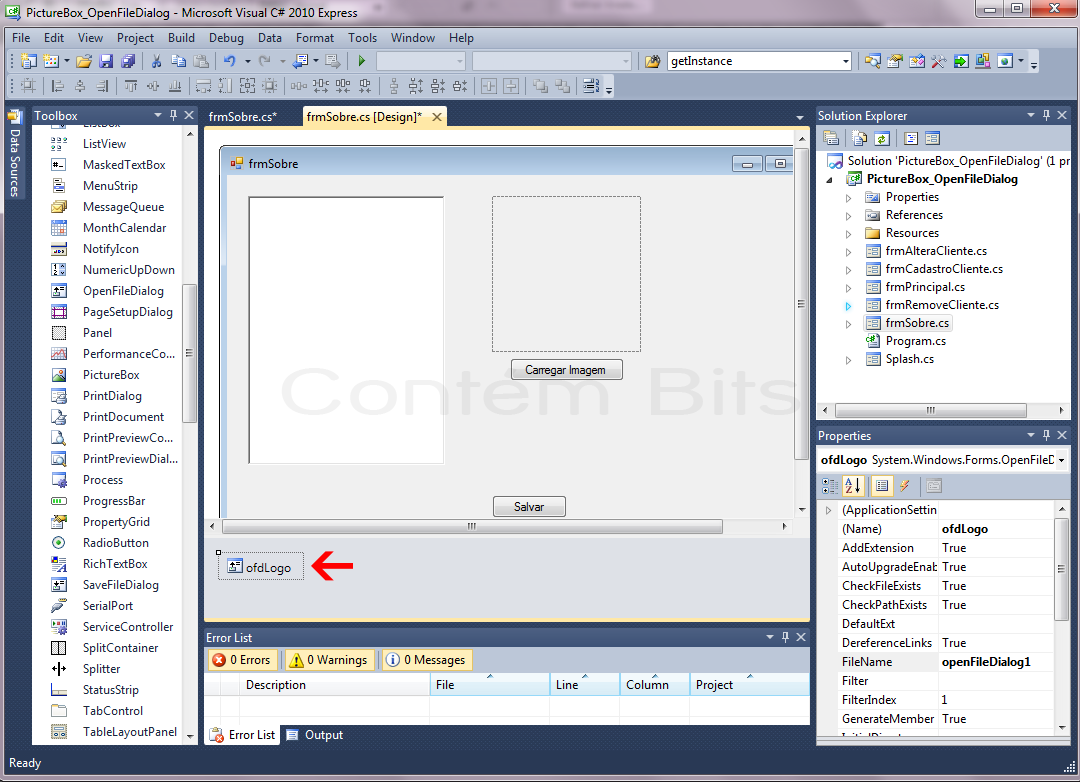The image size is (1080, 782).
Task: Click the Save All toolbar icon
Action: pyautogui.click(x=128, y=61)
